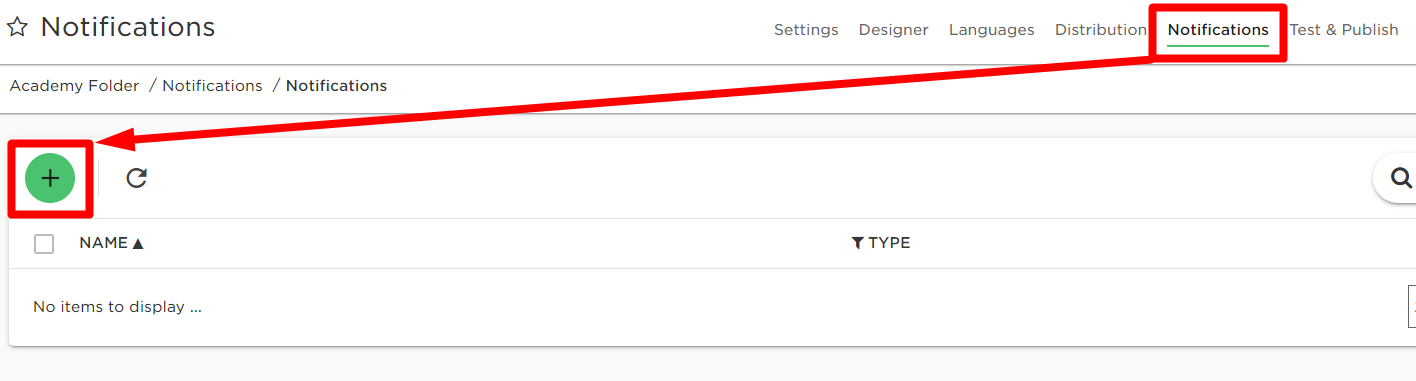The width and height of the screenshot is (1416, 381).
Task: Click the TYPE column header text
Action: click(x=889, y=243)
